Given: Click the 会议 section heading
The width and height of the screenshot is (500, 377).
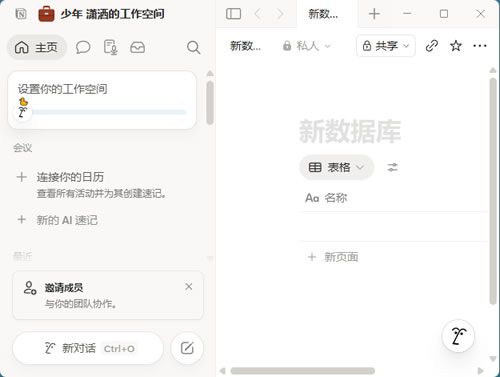Looking at the screenshot, I should [x=22, y=148].
